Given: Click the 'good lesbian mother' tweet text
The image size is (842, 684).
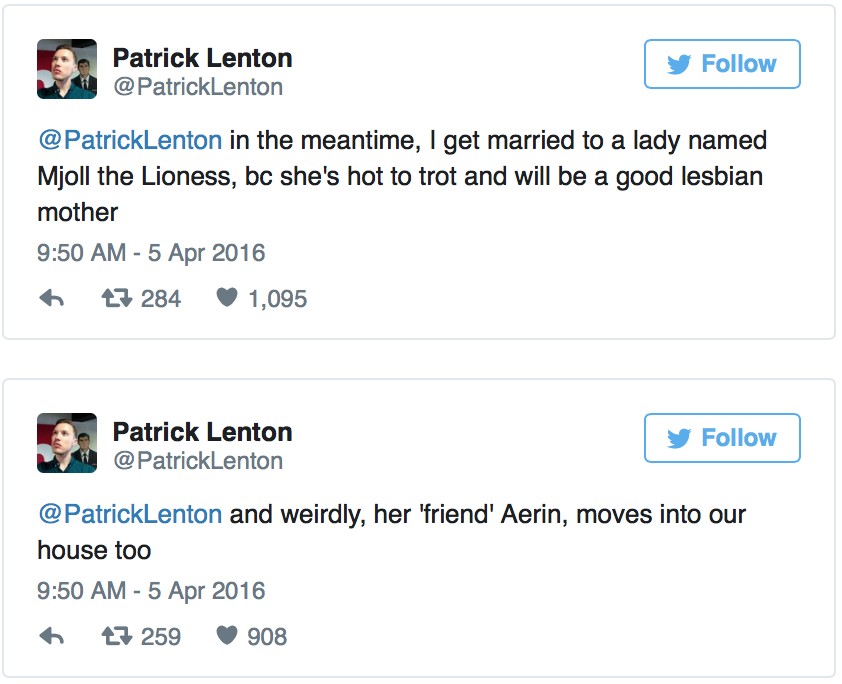Looking at the screenshot, I should click(400, 177).
